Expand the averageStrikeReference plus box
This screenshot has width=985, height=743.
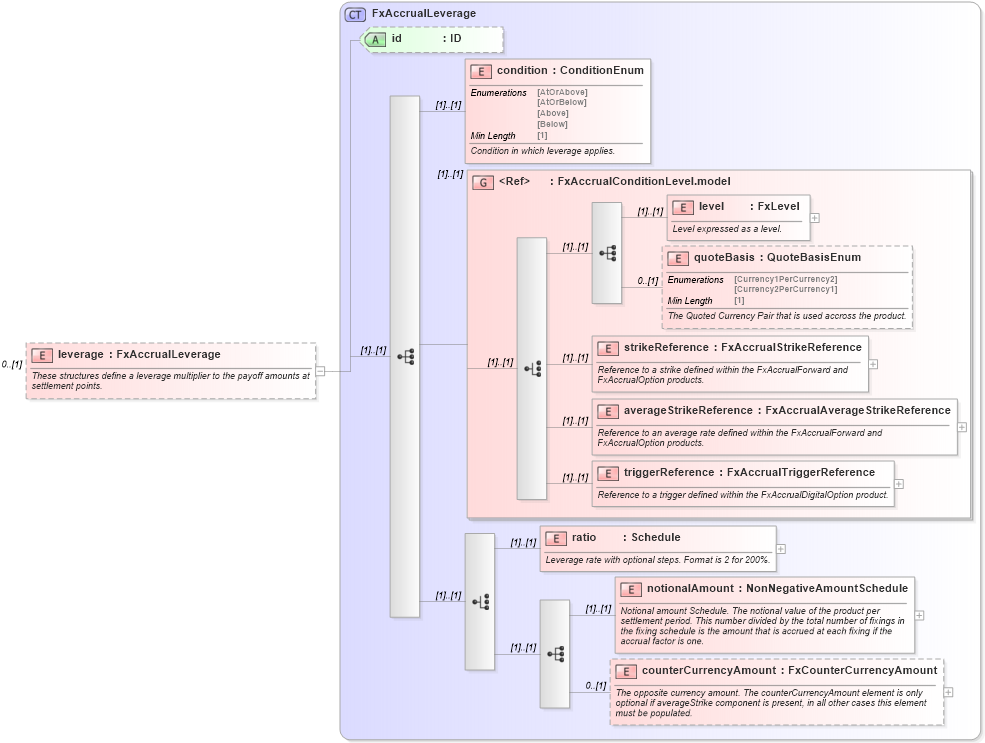[962, 426]
